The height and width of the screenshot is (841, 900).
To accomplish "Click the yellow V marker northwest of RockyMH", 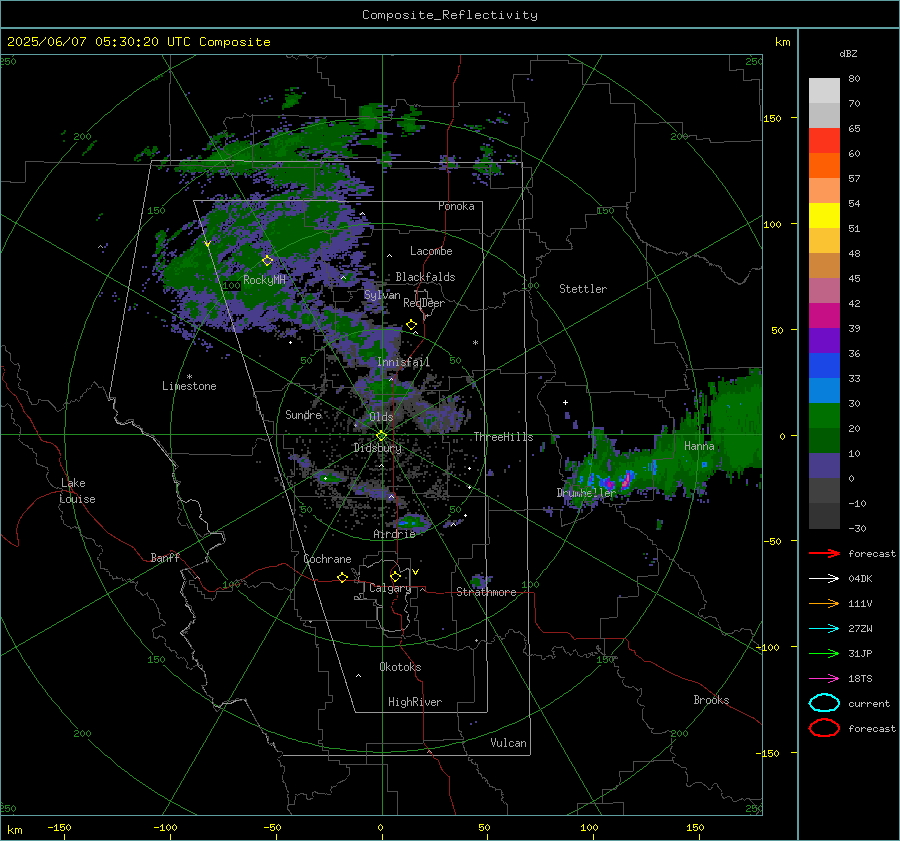I will (x=207, y=244).
